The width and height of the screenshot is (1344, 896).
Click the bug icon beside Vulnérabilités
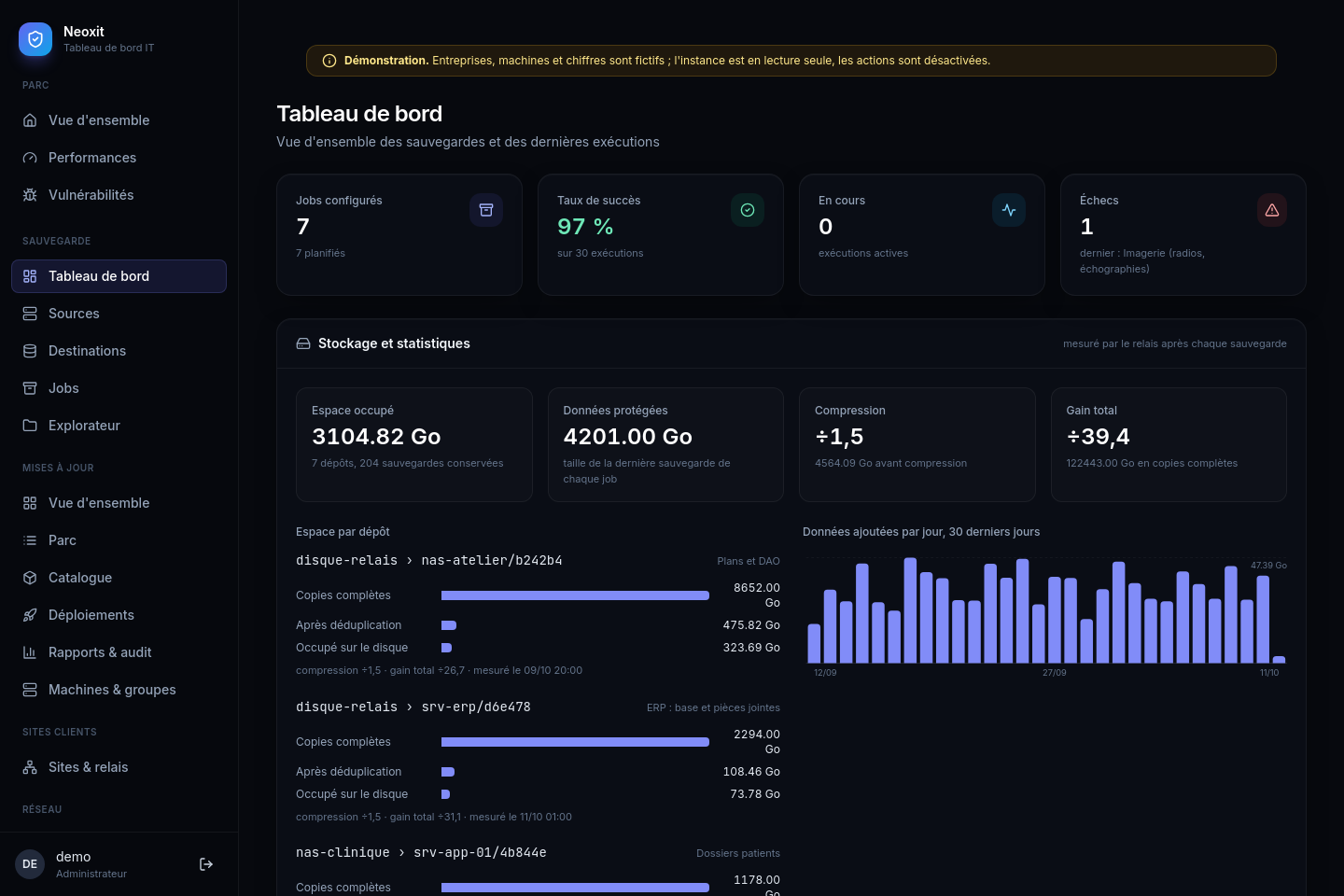click(x=30, y=195)
